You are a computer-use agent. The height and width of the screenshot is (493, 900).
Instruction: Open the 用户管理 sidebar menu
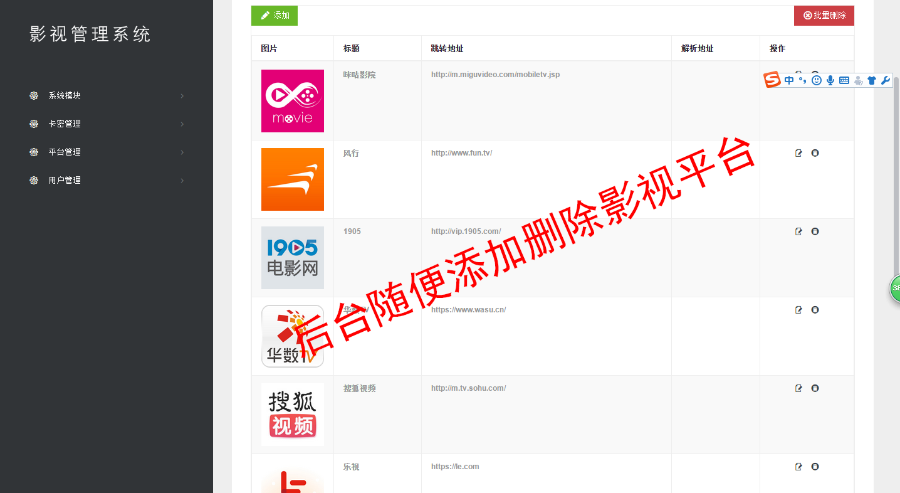106,180
